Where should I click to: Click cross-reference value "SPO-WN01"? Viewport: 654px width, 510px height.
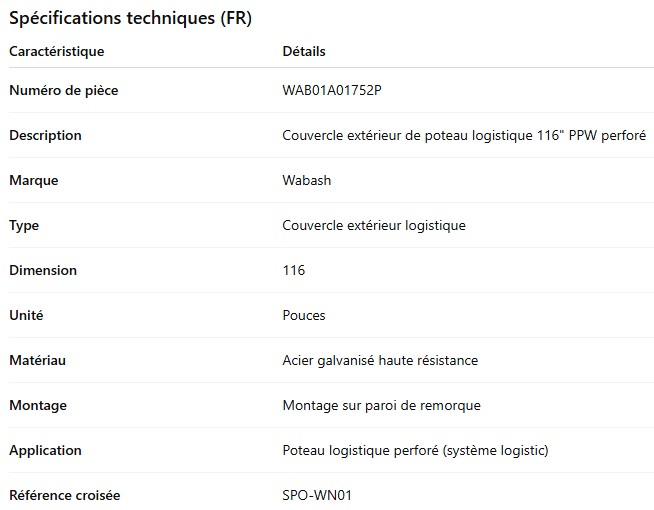[317, 496]
